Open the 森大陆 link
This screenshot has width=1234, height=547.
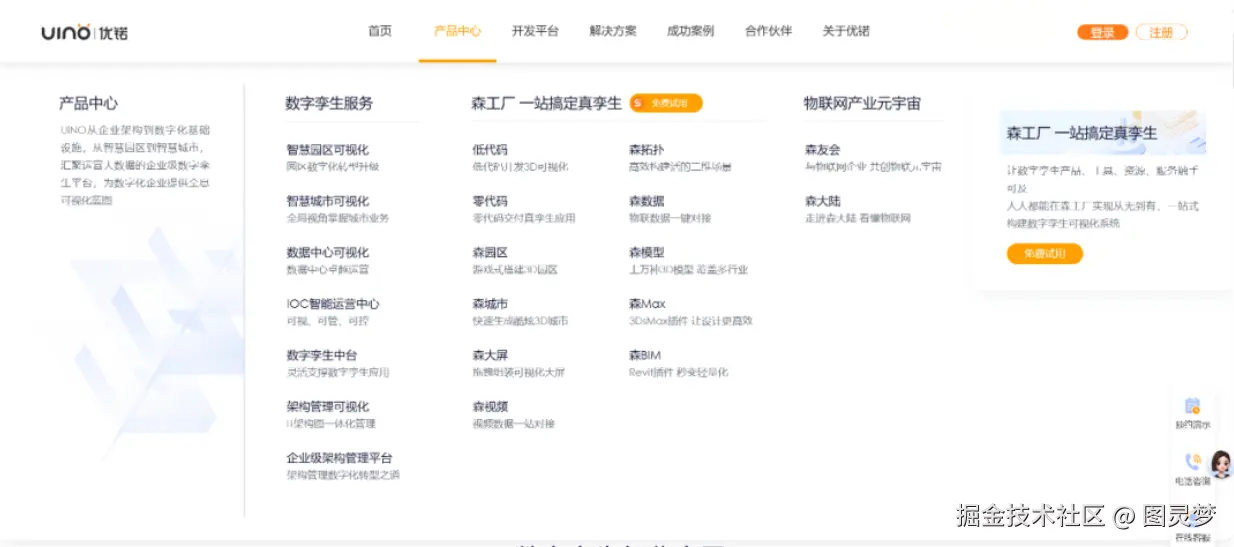point(822,201)
